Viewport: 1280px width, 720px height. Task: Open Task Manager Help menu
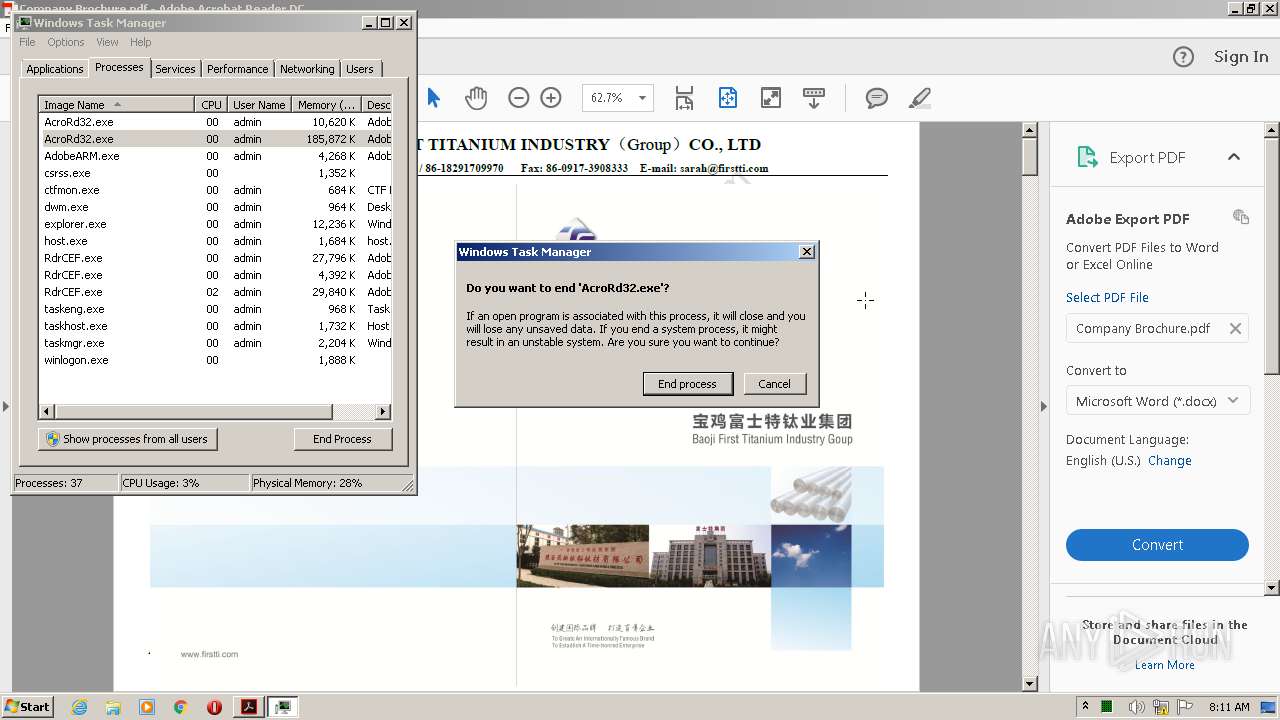click(141, 42)
